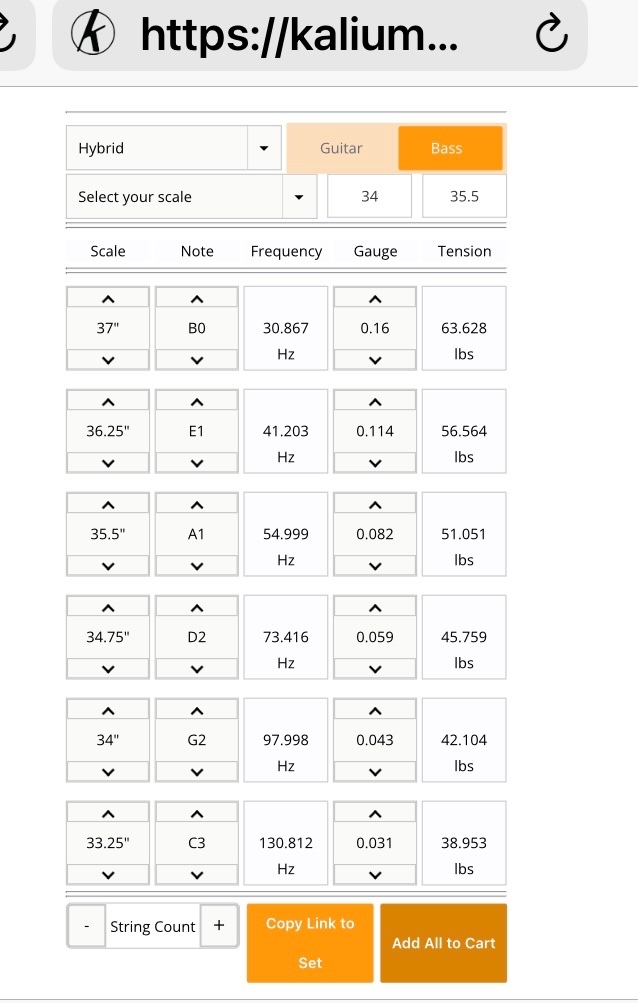Remove a string with the minus button

(86, 926)
